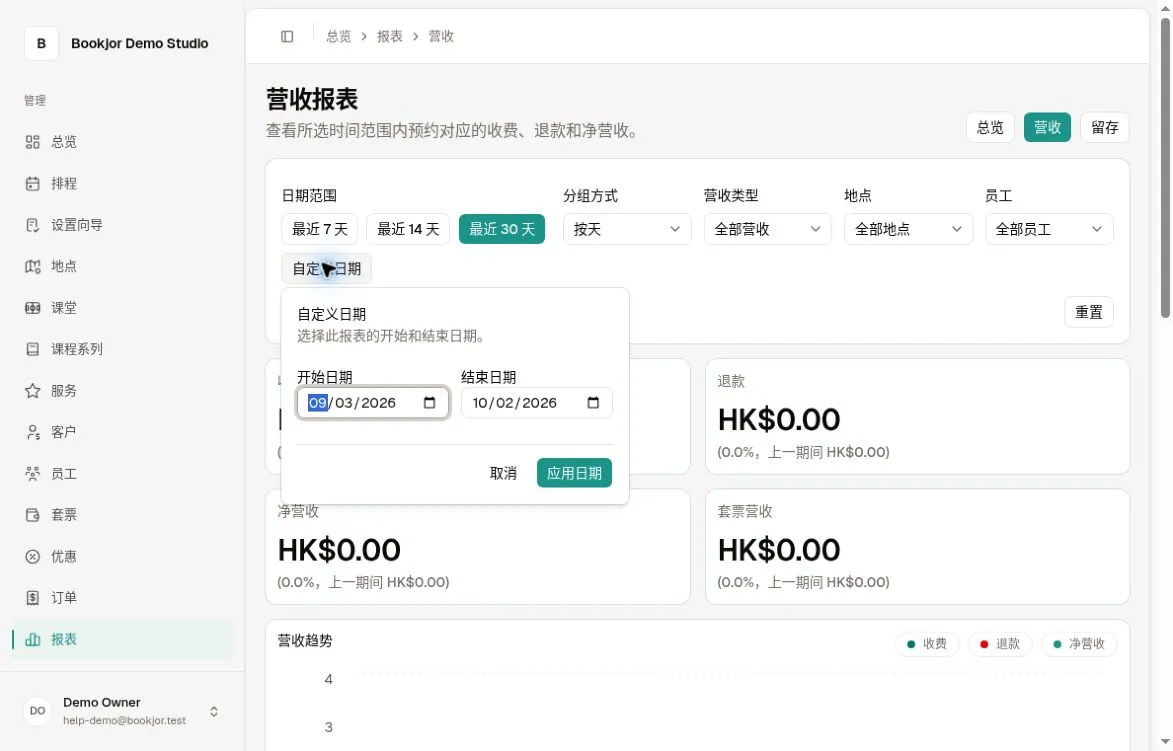Image resolution: width=1173 pixels, height=751 pixels.
Task: Click the 排程 calendar icon in sidebar
Action: click(x=32, y=183)
